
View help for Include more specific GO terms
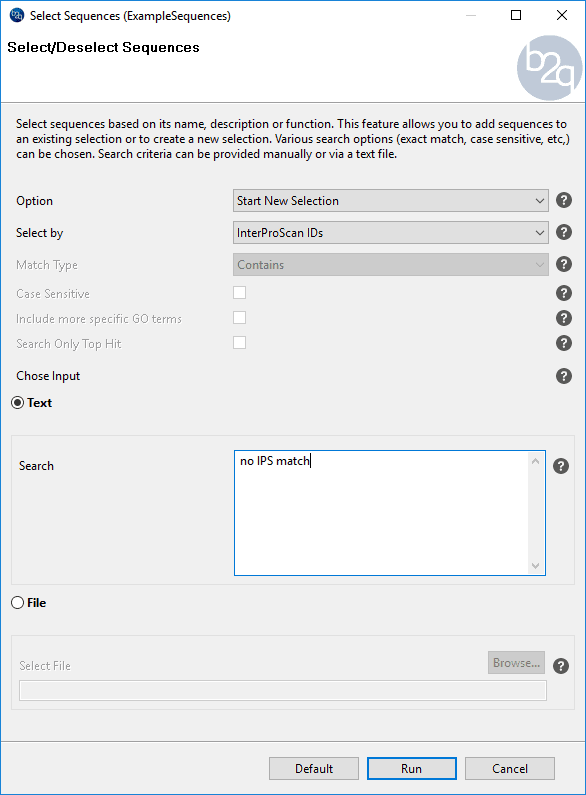tap(564, 318)
